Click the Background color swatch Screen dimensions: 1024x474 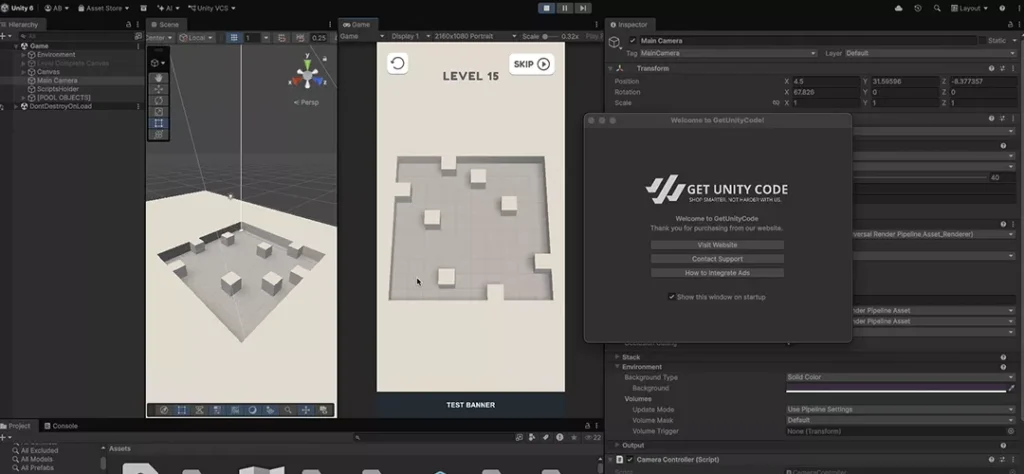(x=896, y=388)
